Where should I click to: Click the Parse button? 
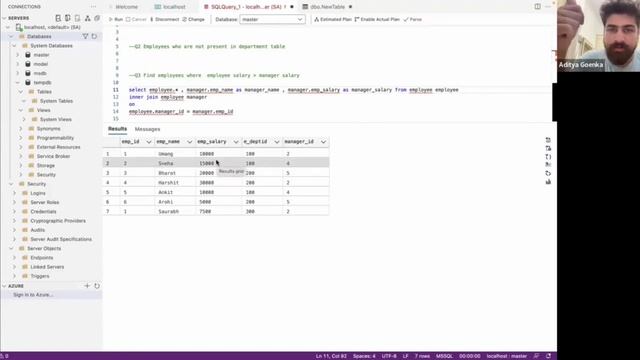coord(413,19)
